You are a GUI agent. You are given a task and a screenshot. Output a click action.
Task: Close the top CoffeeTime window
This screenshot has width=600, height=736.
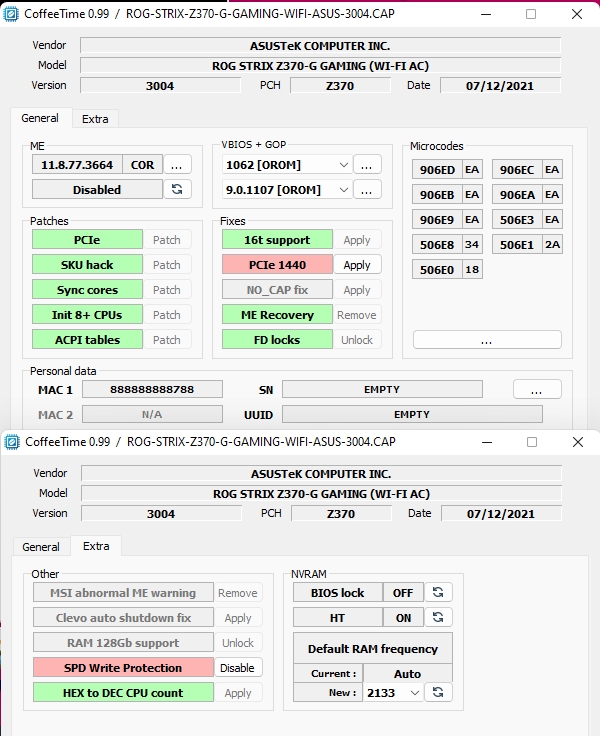pyautogui.click(x=577, y=14)
